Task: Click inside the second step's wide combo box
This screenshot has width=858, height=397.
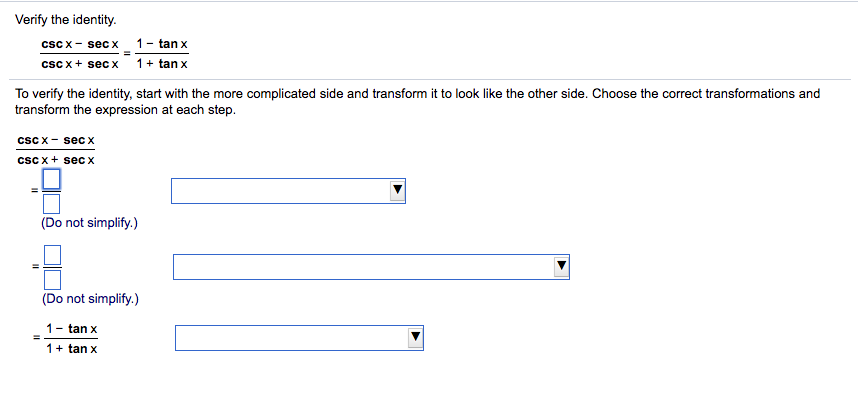Action: click(371, 267)
